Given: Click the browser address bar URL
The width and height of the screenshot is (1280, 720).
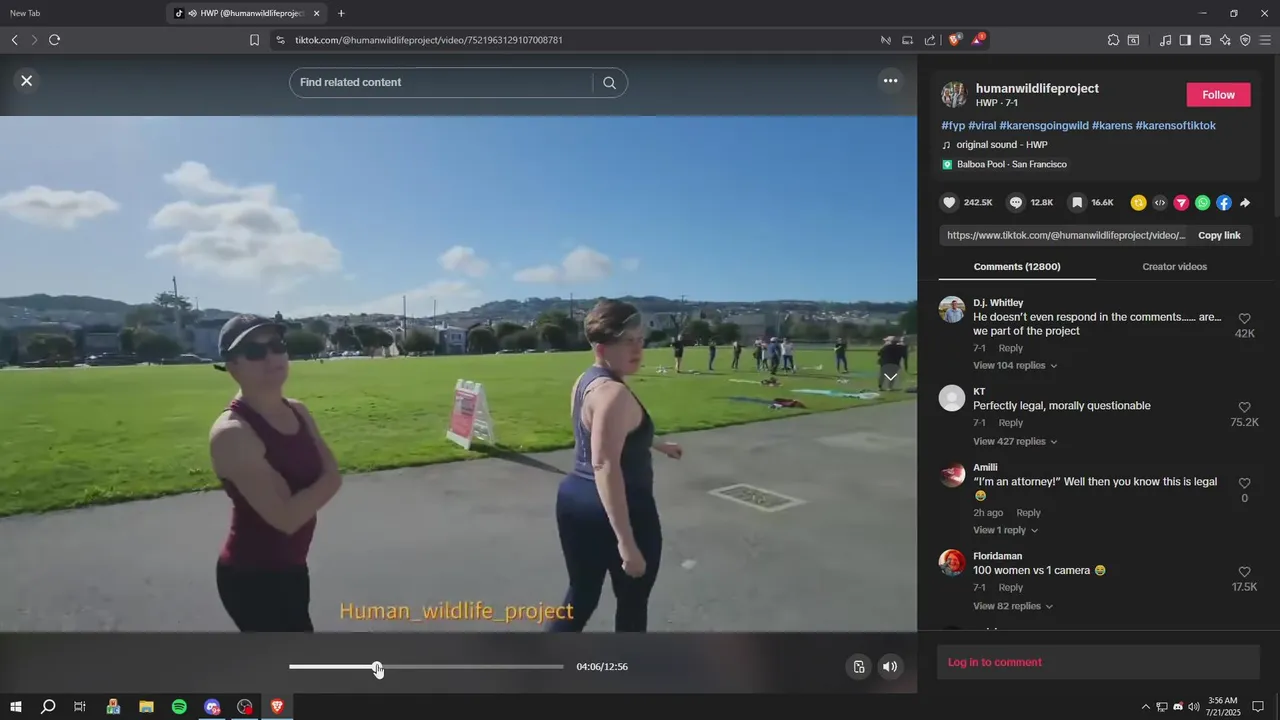Looking at the screenshot, I should (428, 40).
